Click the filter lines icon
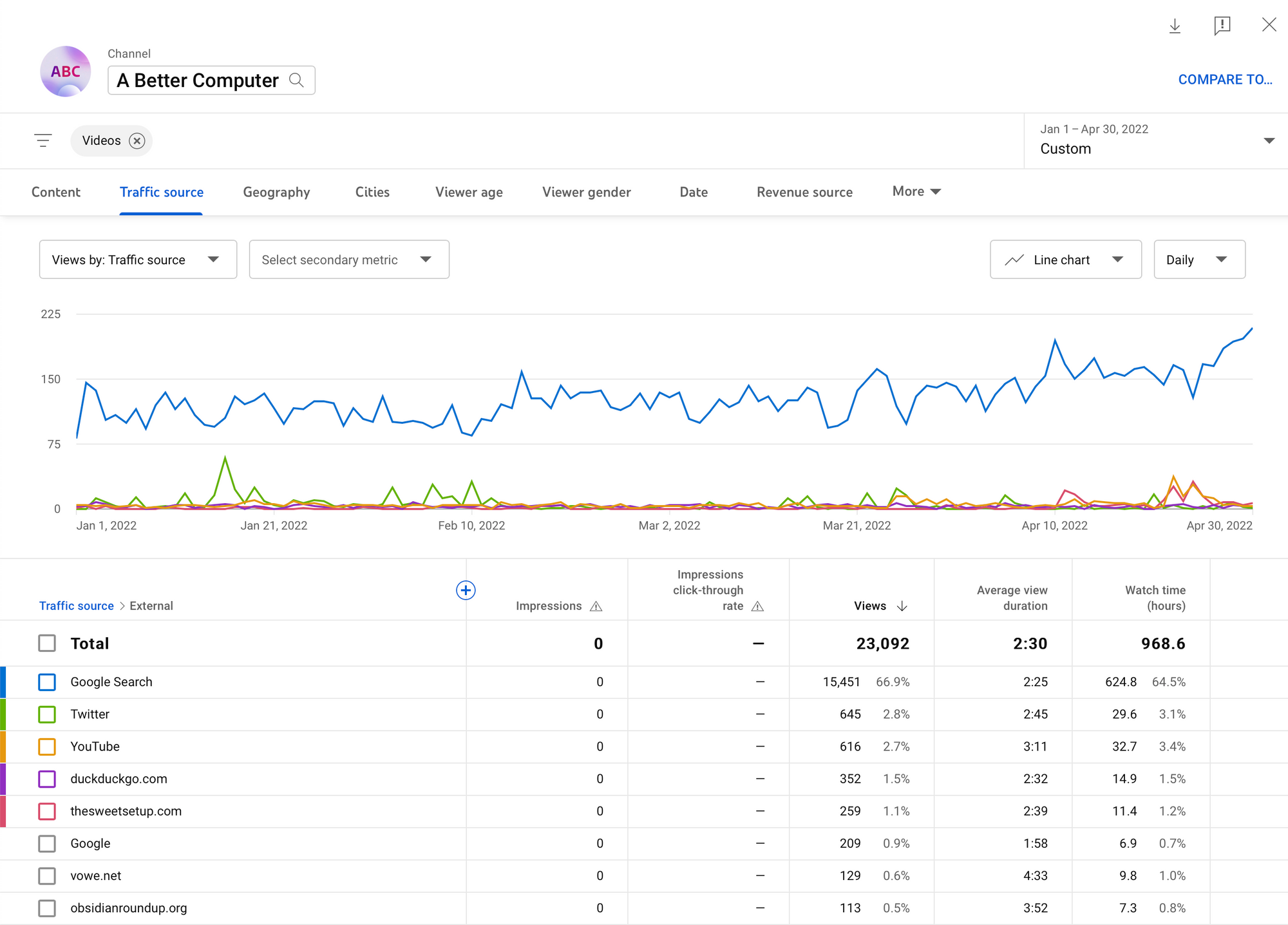 (43, 140)
